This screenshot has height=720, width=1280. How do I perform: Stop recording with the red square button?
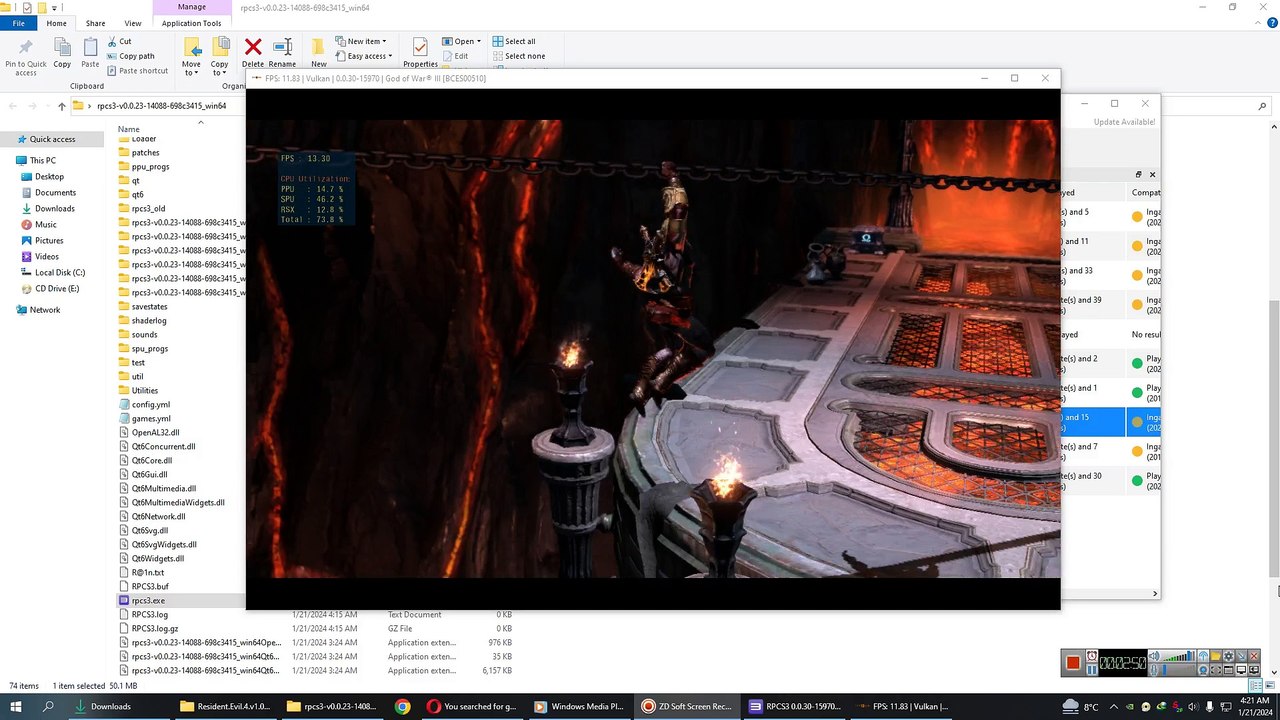(x=1073, y=662)
